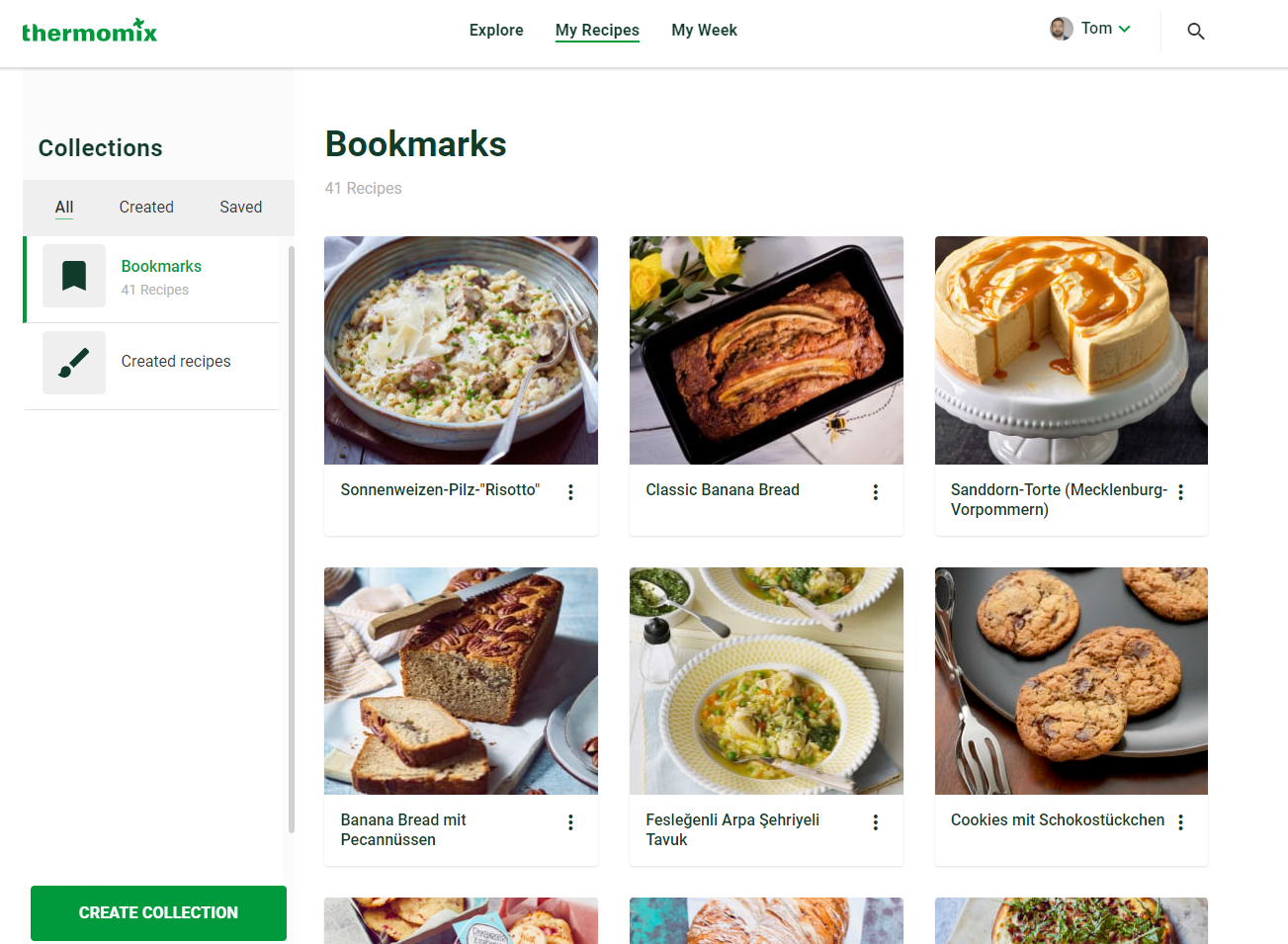Open the Classic Banana Bread photo
1288x944 pixels.
pos(766,350)
